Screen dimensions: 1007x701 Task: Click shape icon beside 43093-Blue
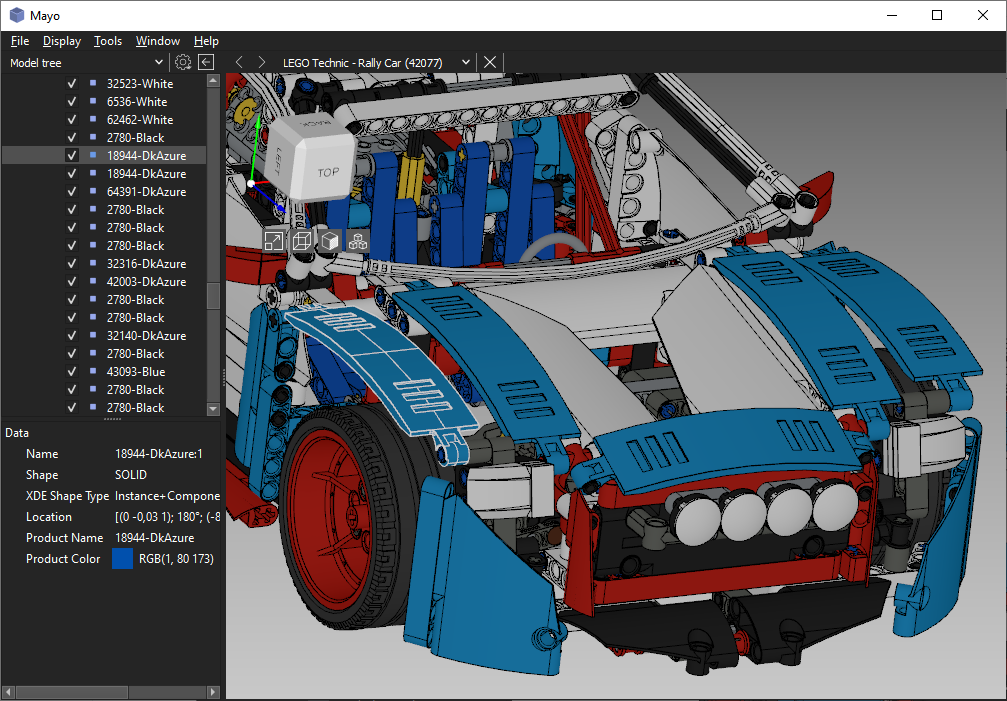[x=93, y=371]
